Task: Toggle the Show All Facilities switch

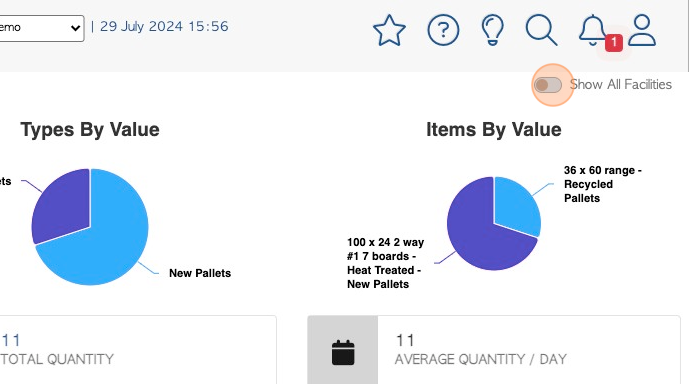Action: (x=548, y=85)
